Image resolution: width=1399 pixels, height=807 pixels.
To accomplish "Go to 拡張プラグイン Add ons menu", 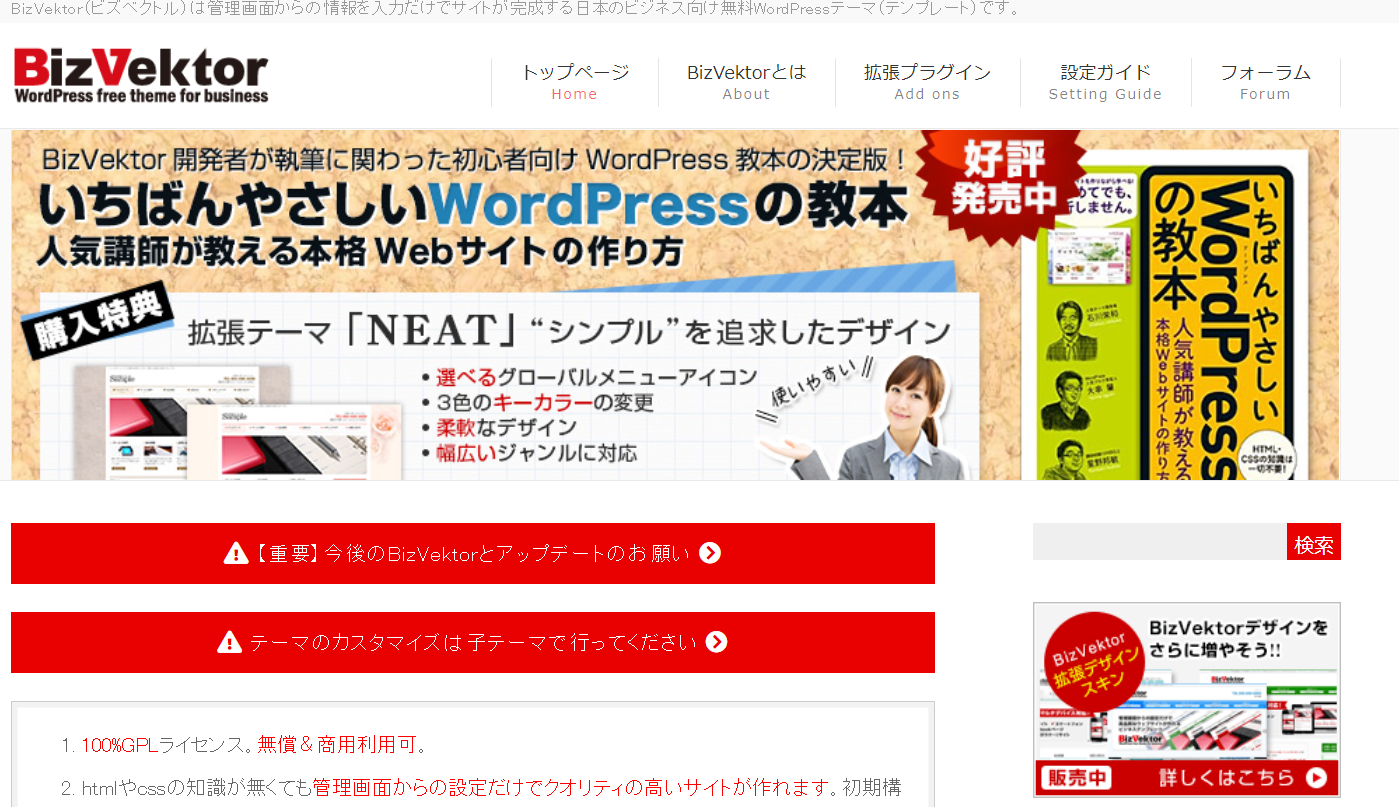I will click(928, 82).
